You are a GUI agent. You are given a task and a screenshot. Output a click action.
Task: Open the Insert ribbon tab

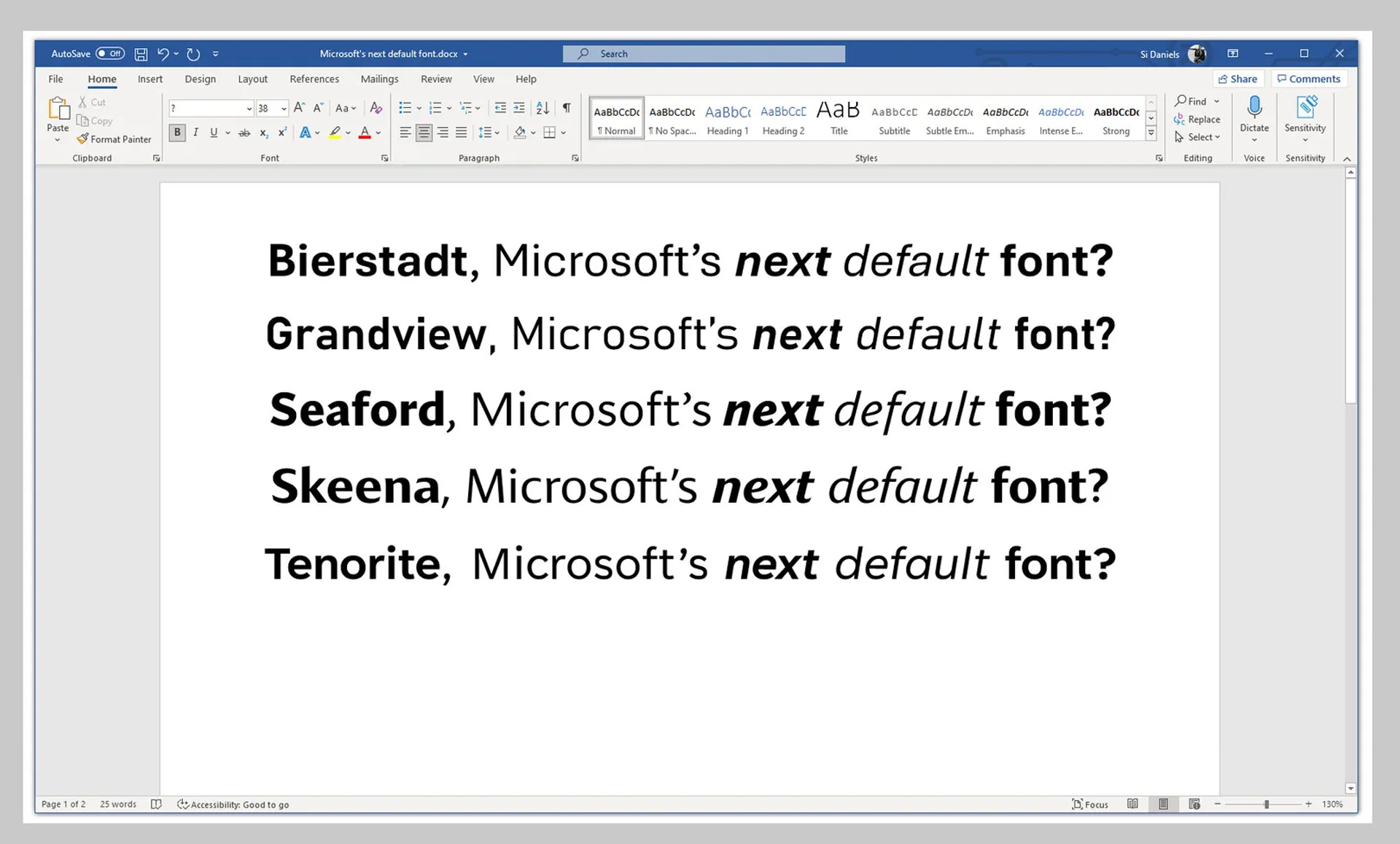tap(149, 79)
